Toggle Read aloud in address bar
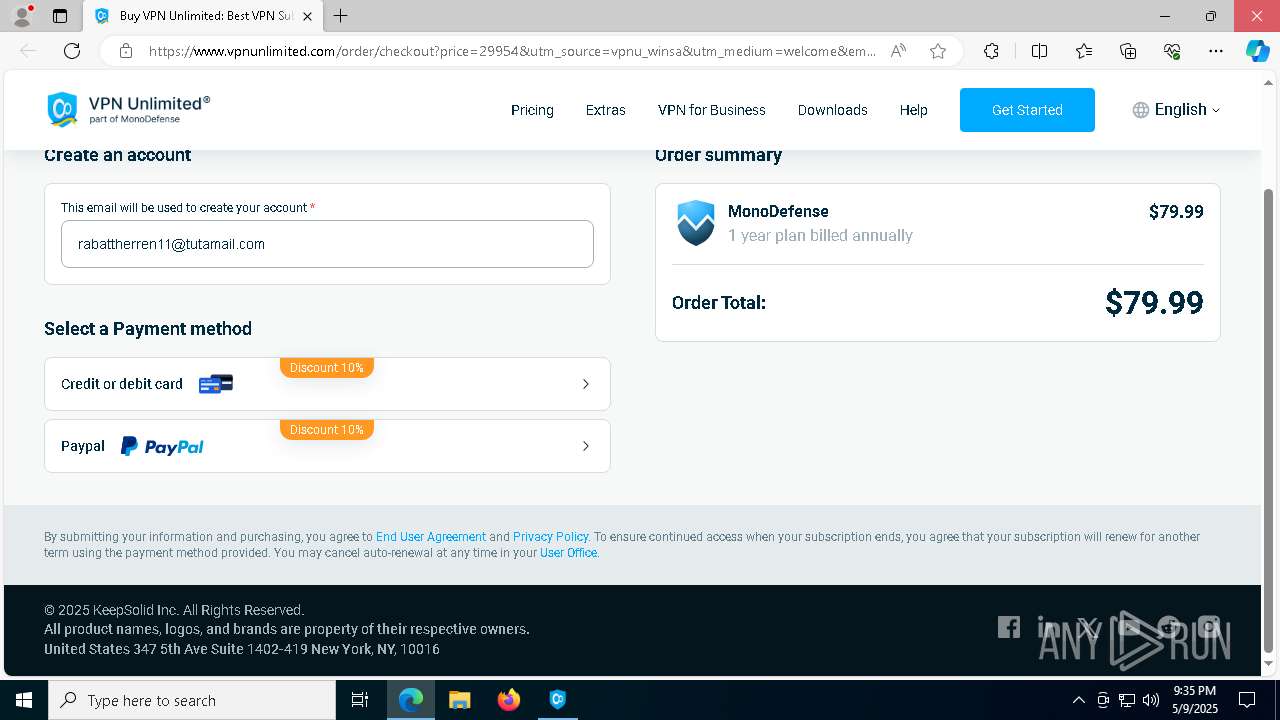The width and height of the screenshot is (1280, 720). pos(898,51)
